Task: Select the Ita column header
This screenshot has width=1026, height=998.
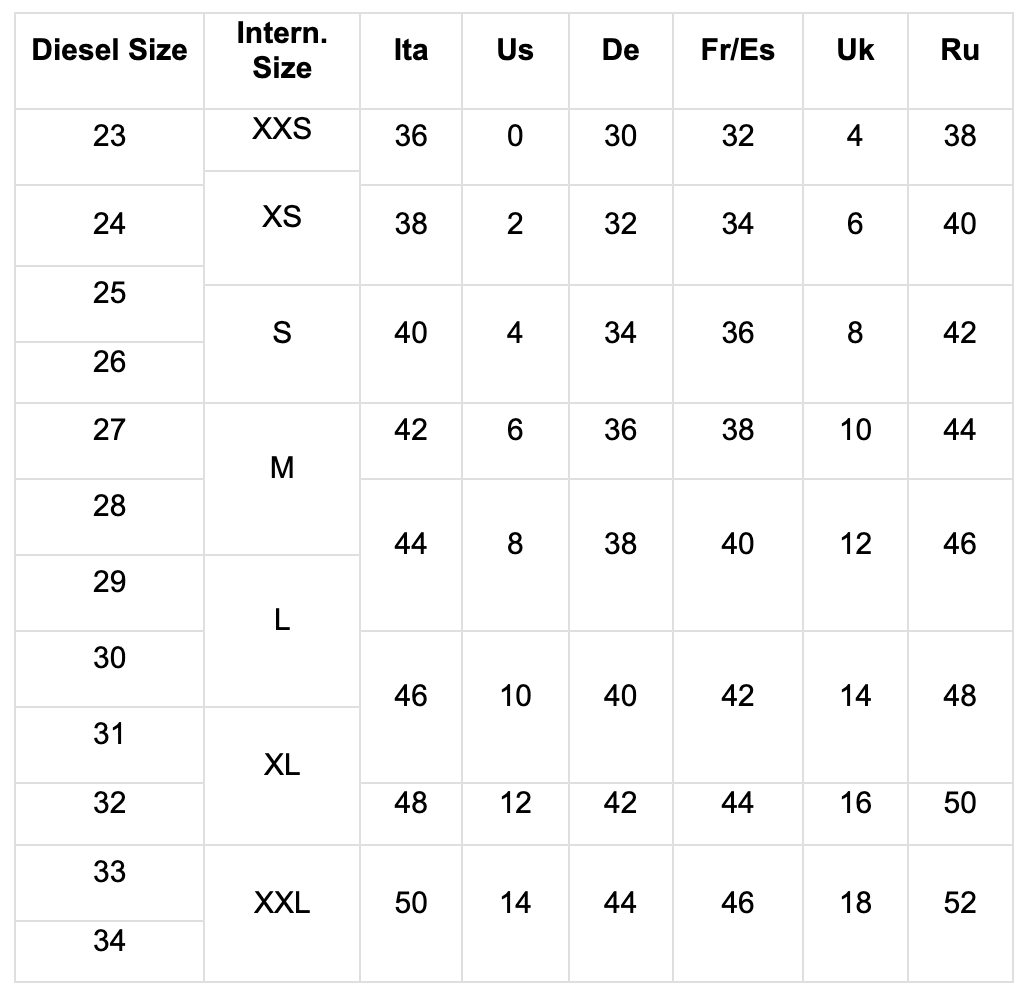Action: [x=411, y=50]
